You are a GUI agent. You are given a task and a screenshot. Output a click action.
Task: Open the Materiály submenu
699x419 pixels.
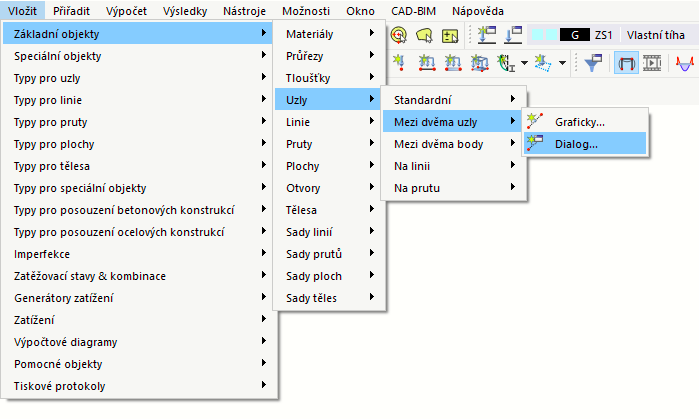[329, 33]
